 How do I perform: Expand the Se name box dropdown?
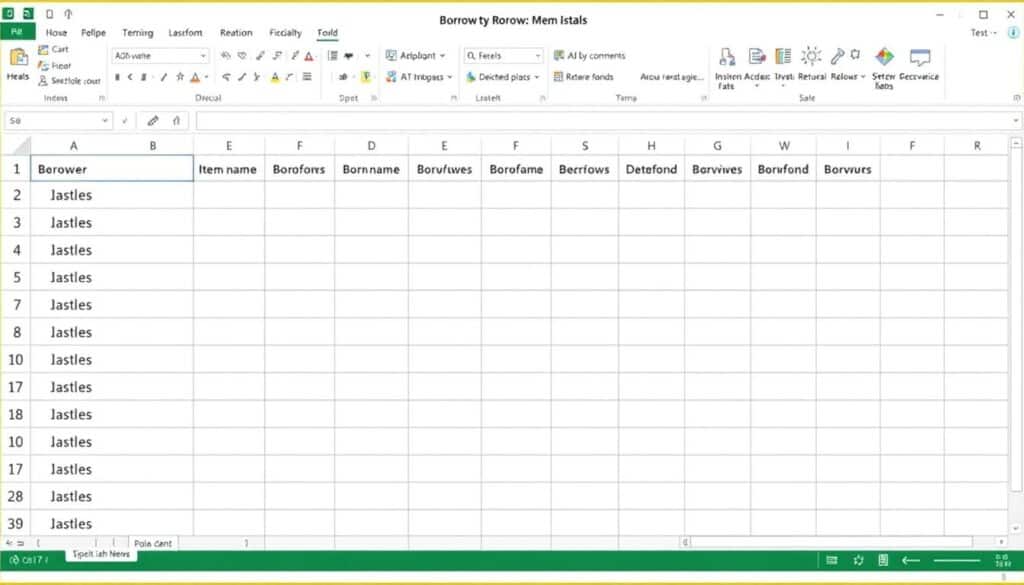pos(104,121)
